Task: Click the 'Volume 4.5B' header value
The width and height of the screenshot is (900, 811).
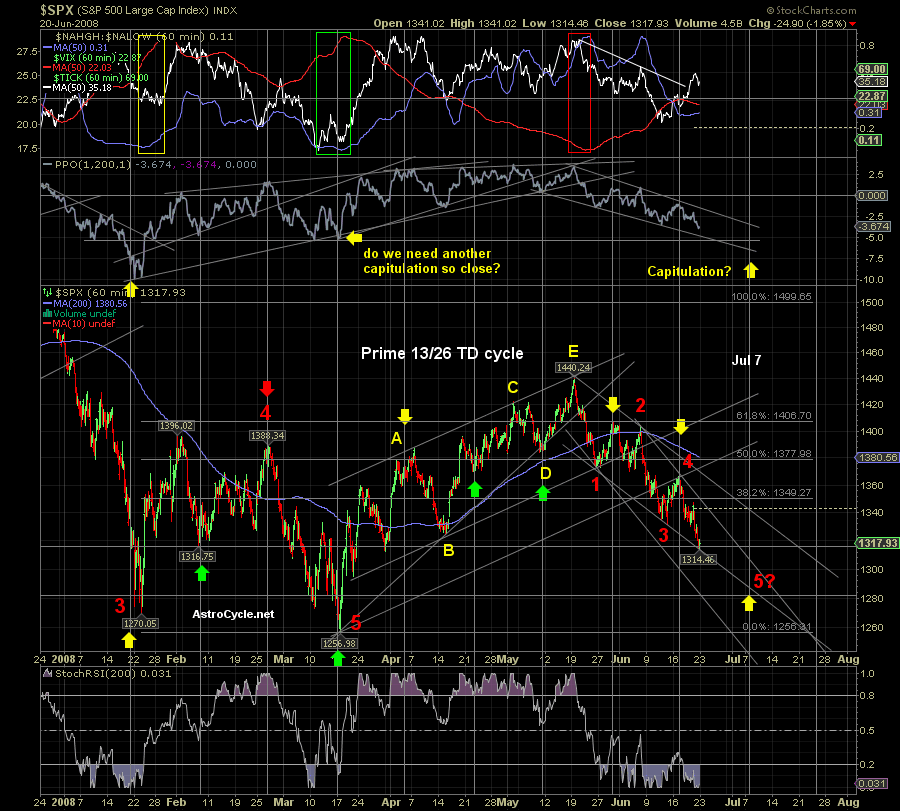Action: (x=708, y=24)
